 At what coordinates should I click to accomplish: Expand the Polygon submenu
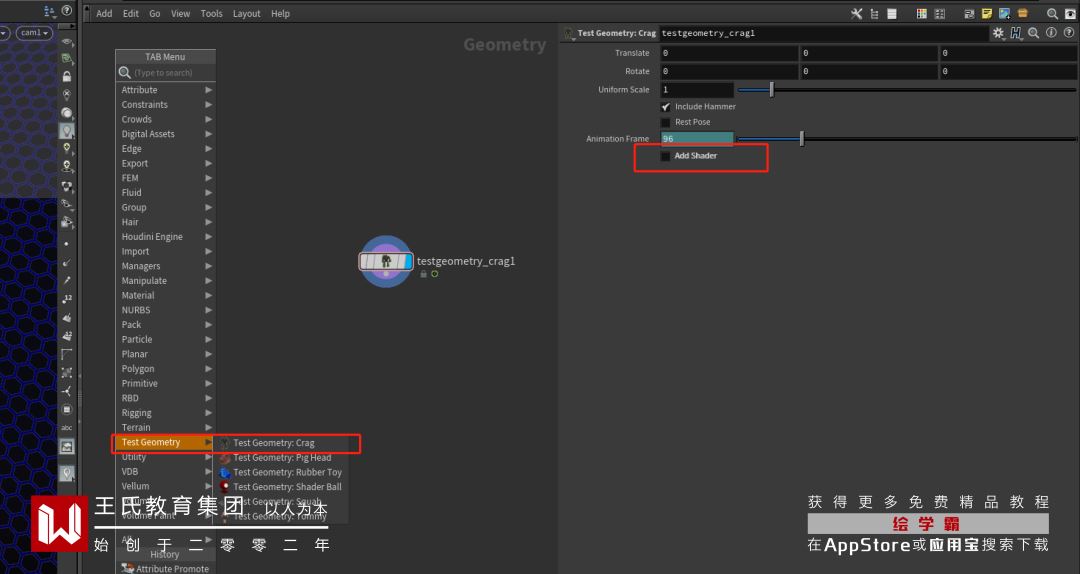click(x=165, y=369)
